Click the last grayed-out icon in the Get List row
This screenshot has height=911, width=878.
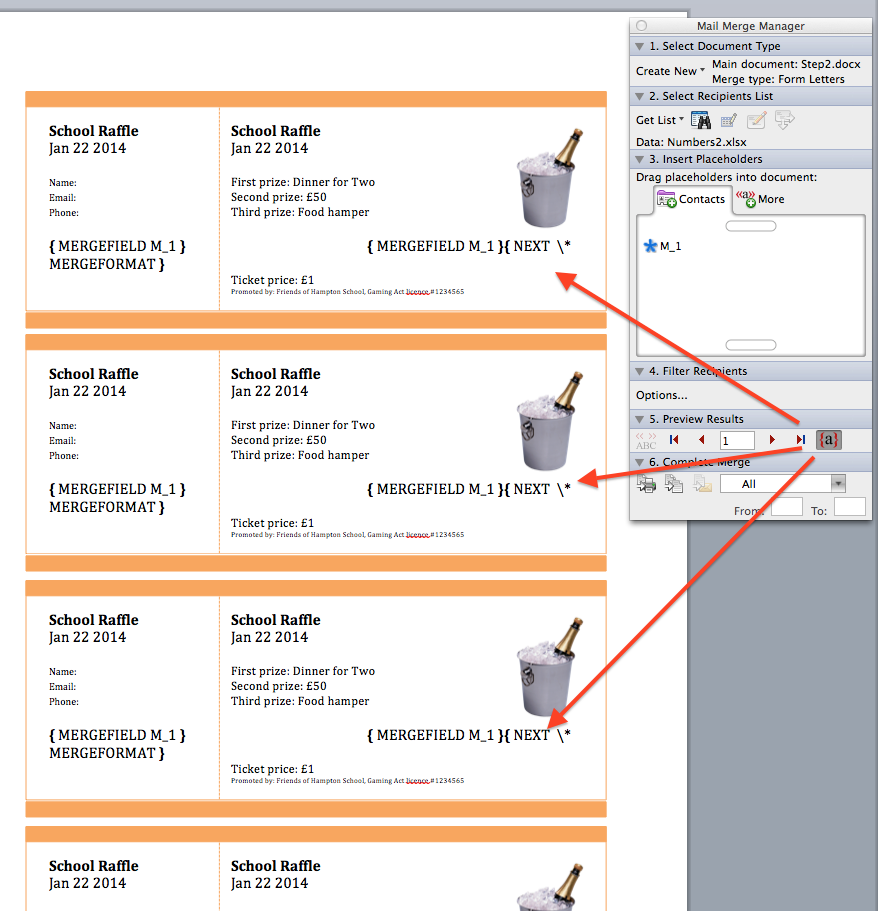click(x=784, y=120)
